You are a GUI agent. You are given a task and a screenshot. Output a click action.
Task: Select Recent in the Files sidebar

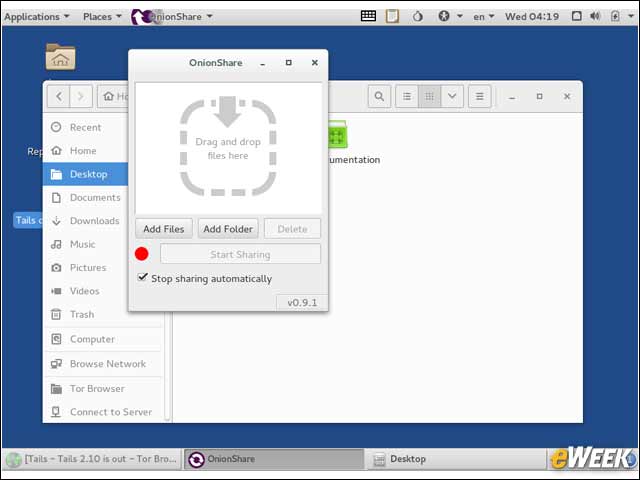85,127
